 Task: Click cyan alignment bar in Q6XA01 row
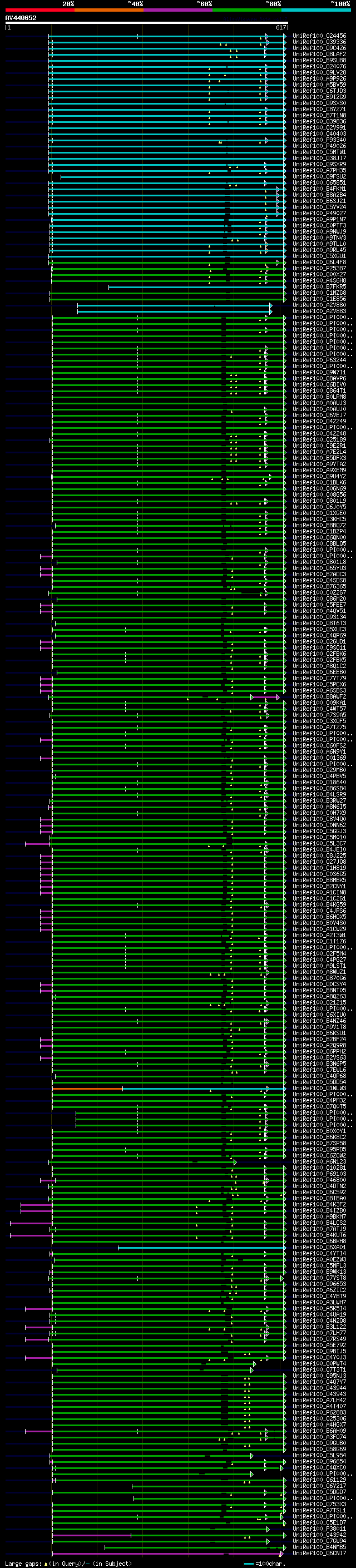tap(201, 1247)
